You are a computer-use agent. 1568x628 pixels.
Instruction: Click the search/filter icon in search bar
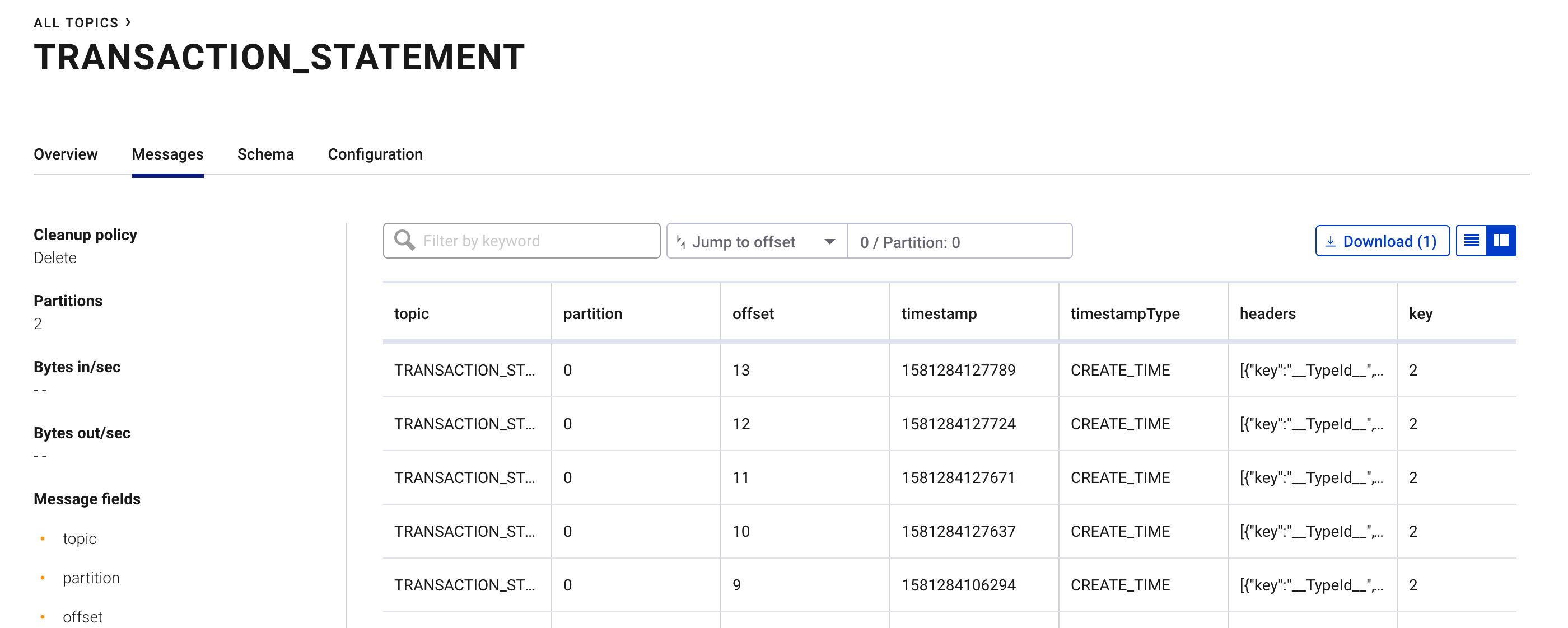coord(404,241)
